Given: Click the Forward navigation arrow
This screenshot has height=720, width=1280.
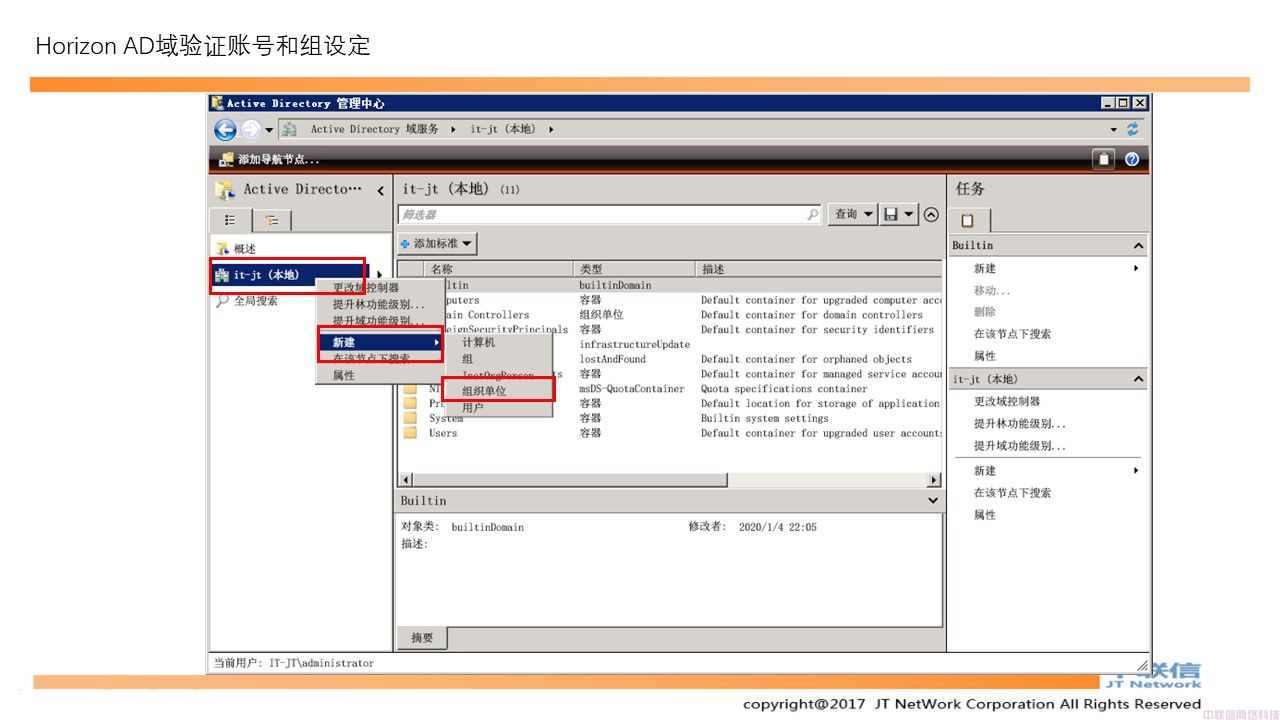Looking at the screenshot, I should (x=250, y=129).
